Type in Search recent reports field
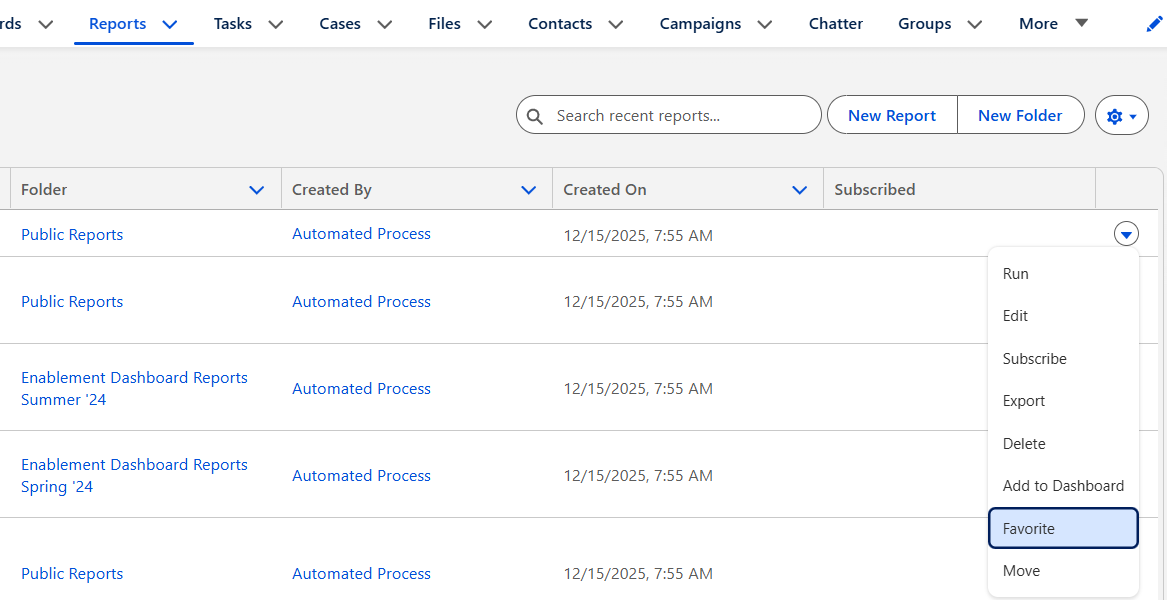The width and height of the screenshot is (1169, 604). click(x=680, y=116)
